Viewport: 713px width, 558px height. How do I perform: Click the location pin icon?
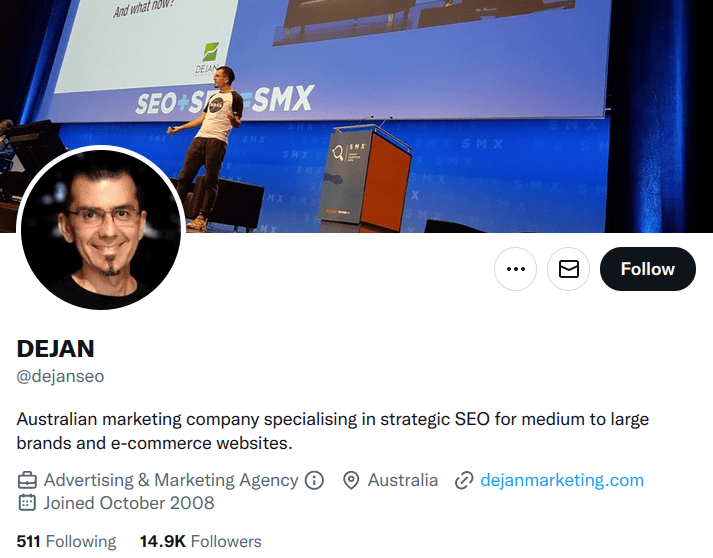pos(351,480)
